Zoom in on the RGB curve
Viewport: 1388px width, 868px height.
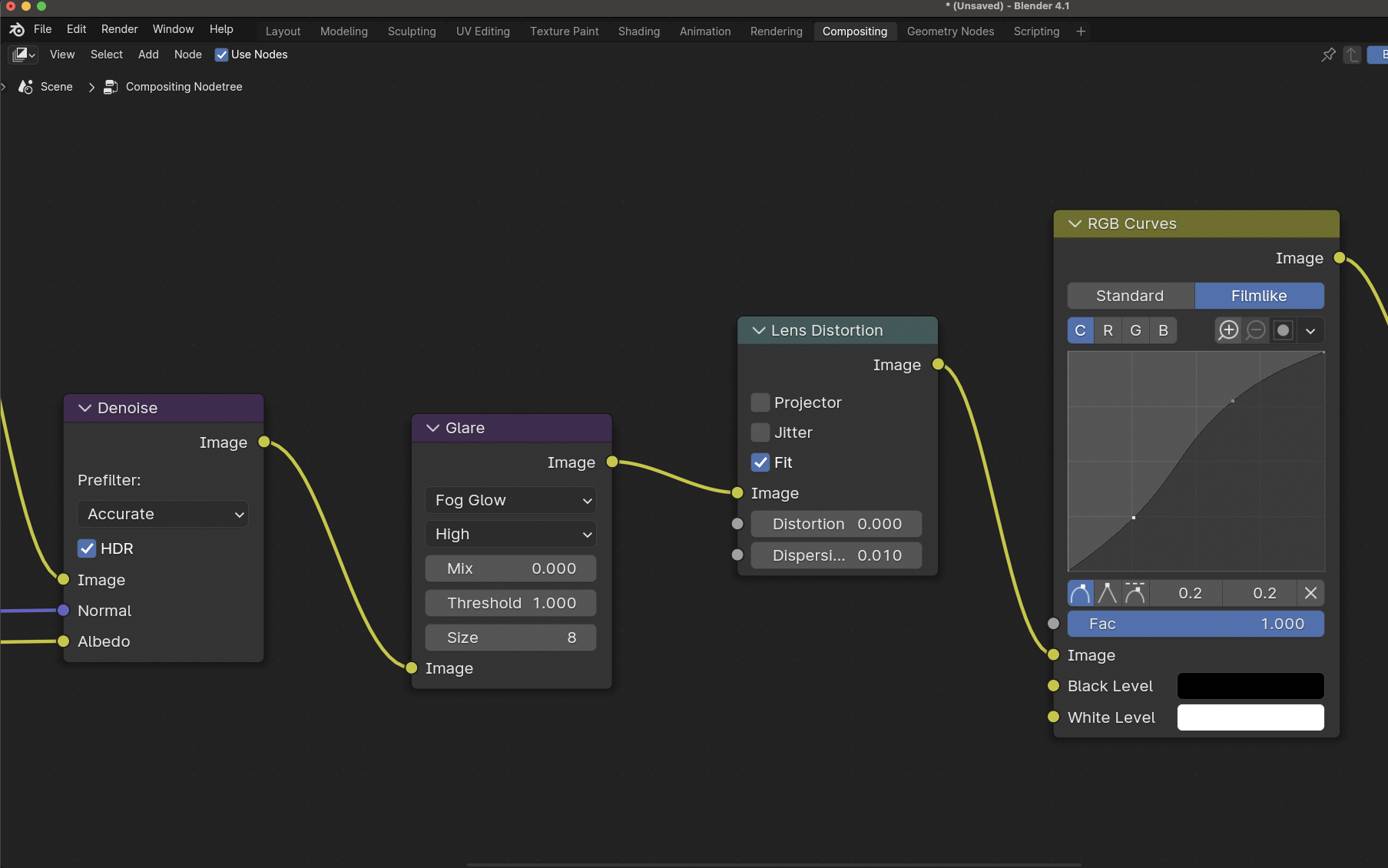point(1228,330)
